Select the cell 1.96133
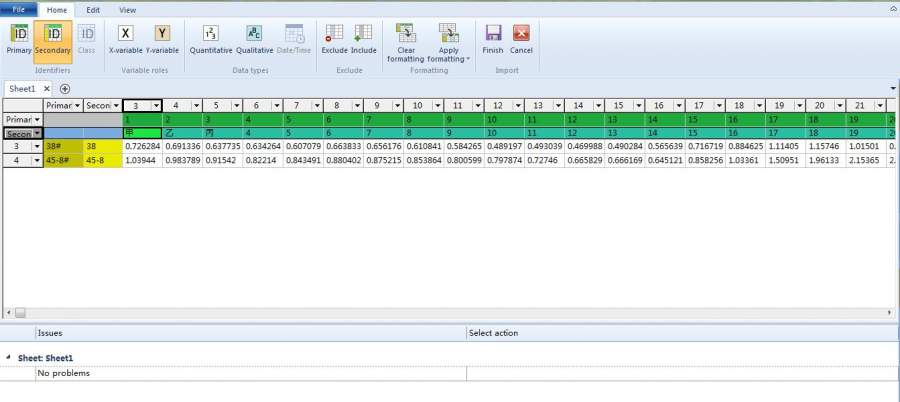900x402 pixels. click(x=825, y=161)
